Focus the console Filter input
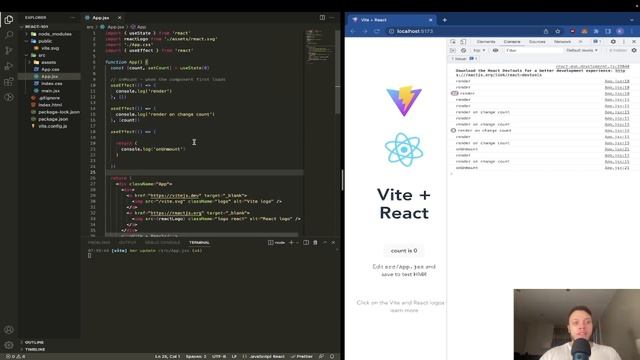 533,50
